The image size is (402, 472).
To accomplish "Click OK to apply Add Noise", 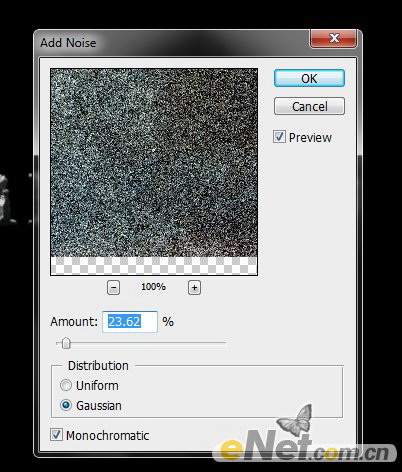I will [309, 78].
